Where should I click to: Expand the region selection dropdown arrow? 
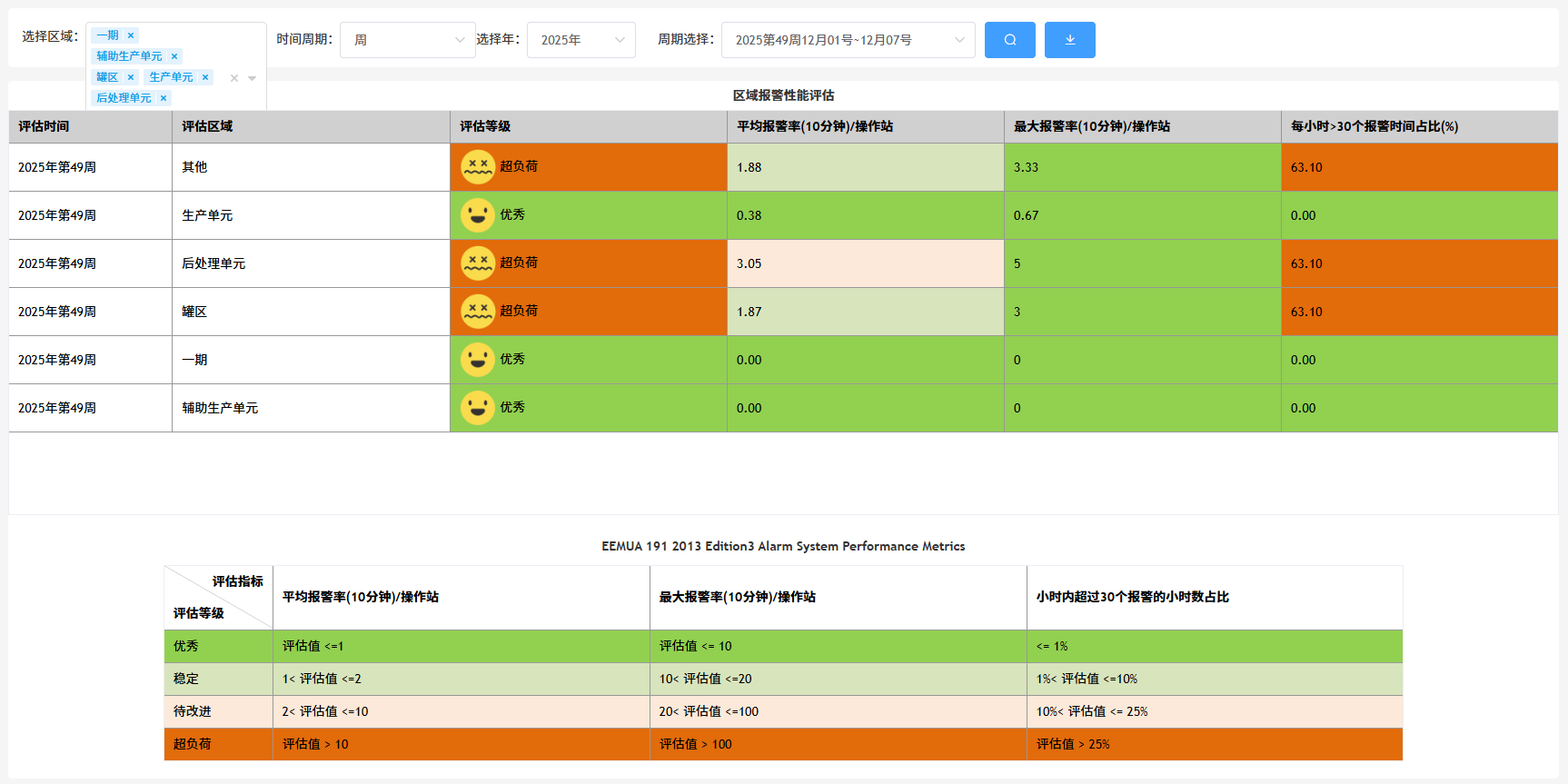click(x=253, y=78)
